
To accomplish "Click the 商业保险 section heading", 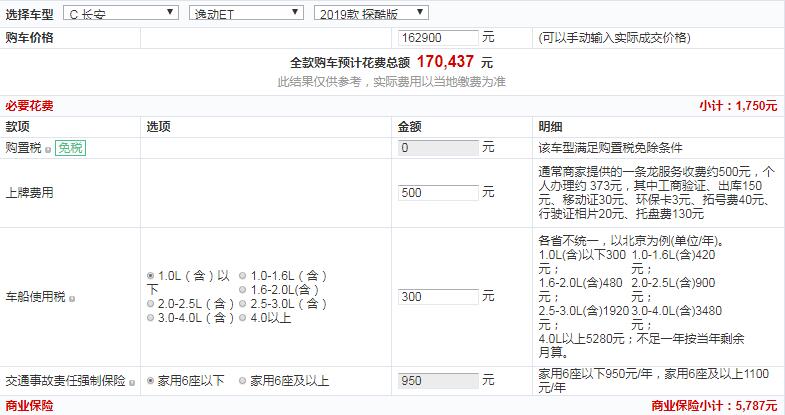I will (29, 405).
